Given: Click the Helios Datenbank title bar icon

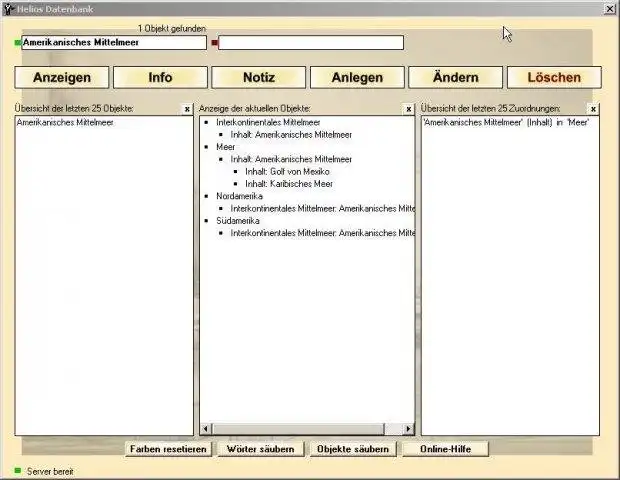Looking at the screenshot, I should coord(9,9).
